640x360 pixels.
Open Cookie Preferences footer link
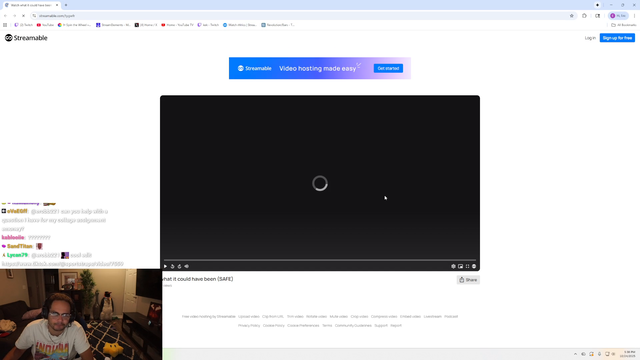pos(303,325)
